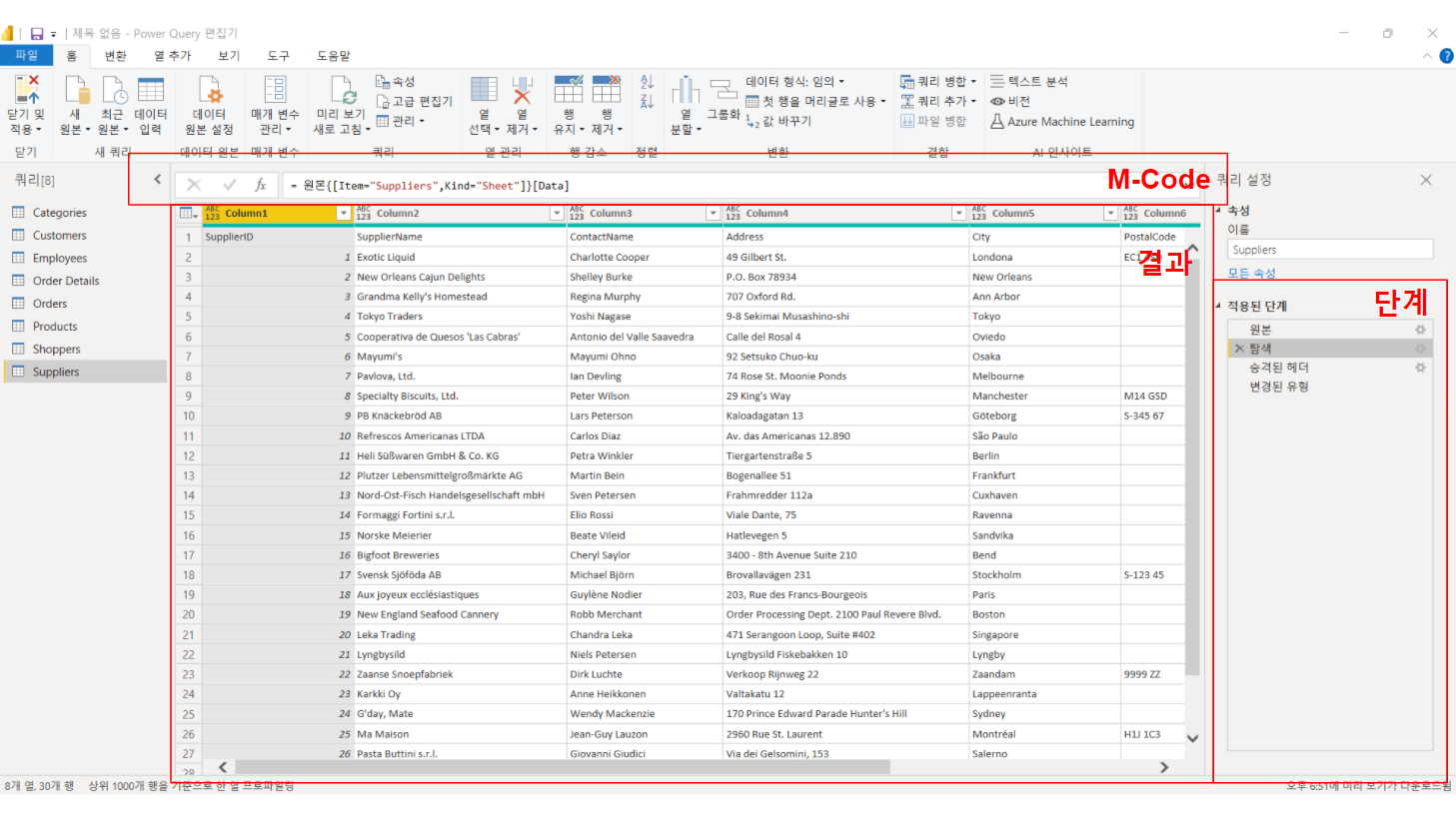Sort descending with the Z-A icon
Image resolution: width=1456 pixels, height=816 pixels.
tap(647, 100)
